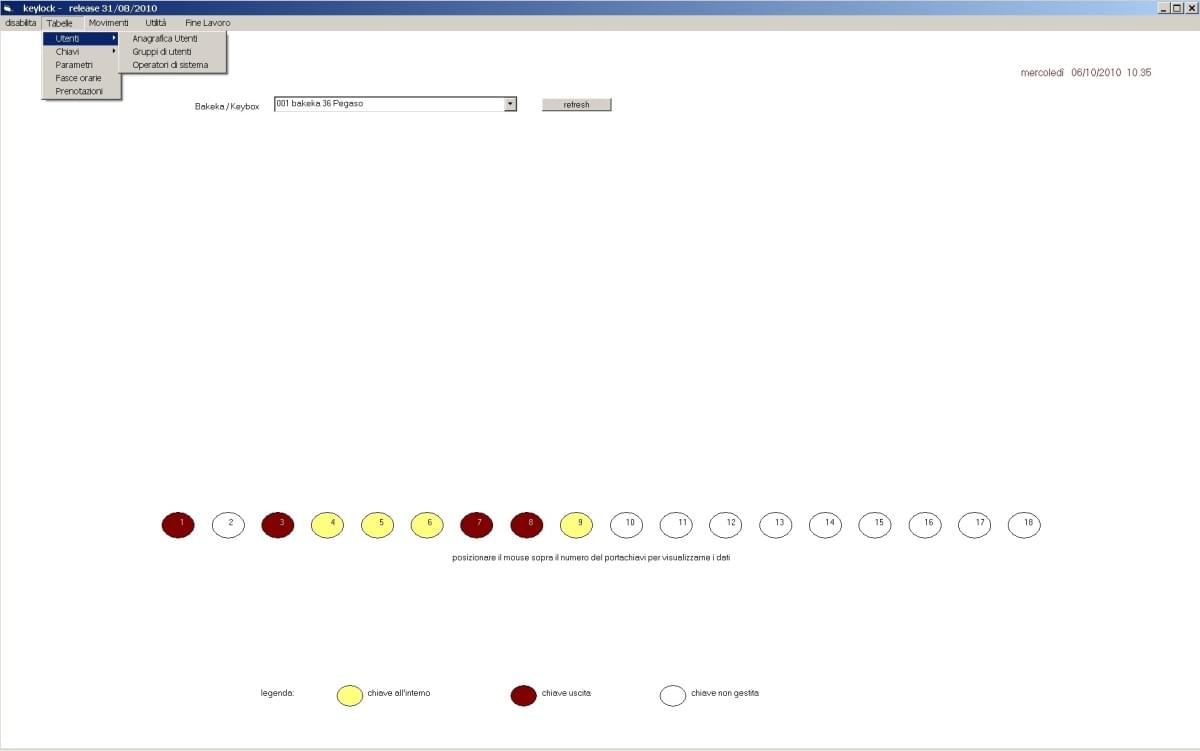Expand the Chiavi submenu

coord(80,52)
